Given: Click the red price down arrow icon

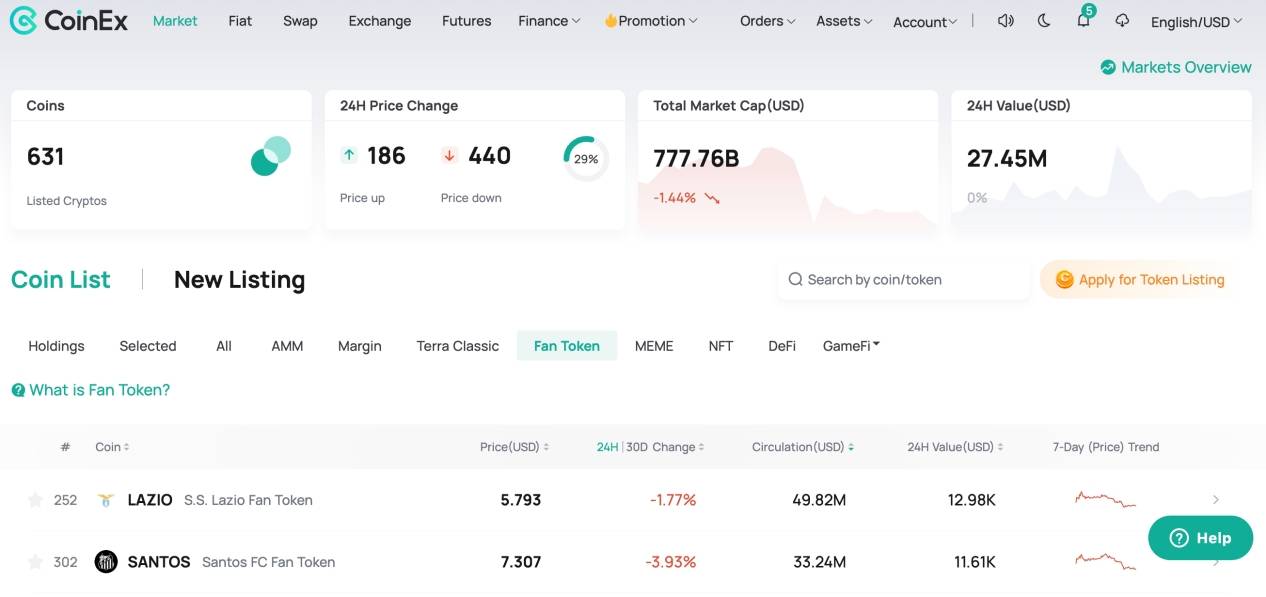Looking at the screenshot, I should [450, 155].
